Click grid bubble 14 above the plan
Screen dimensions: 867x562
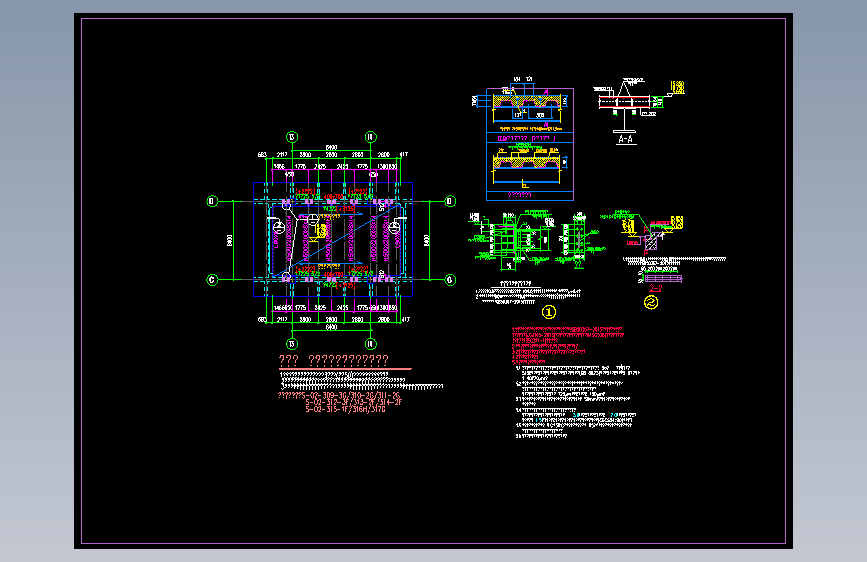coord(370,137)
